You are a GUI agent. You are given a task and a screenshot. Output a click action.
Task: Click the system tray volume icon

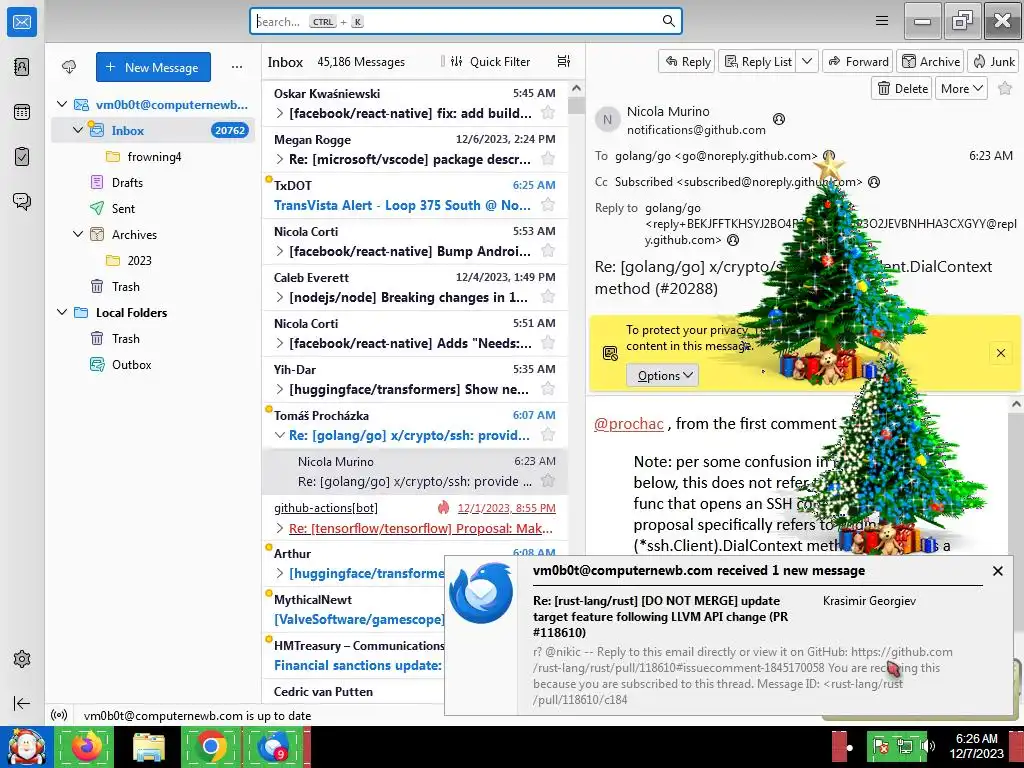point(926,746)
